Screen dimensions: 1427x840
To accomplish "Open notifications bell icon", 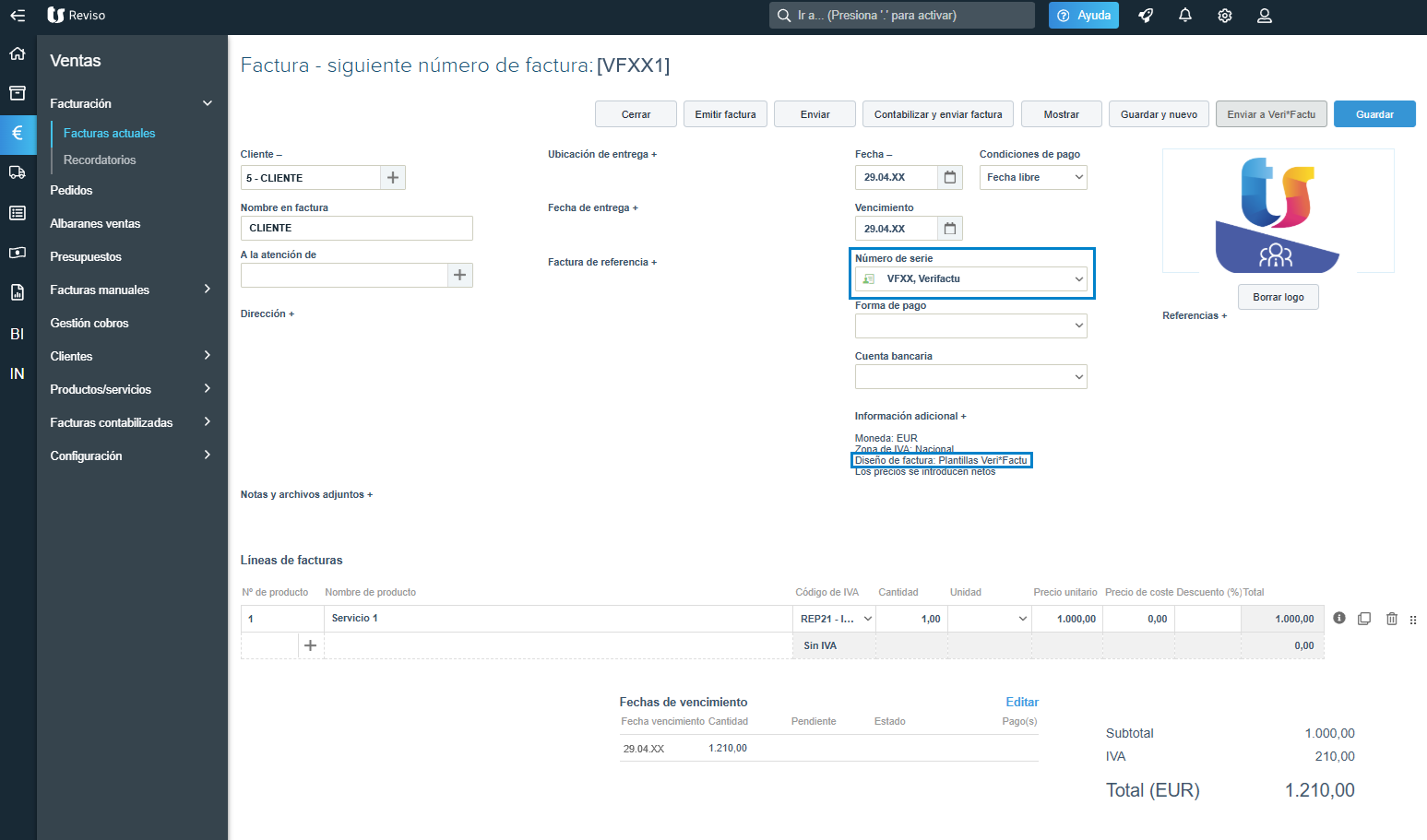I will 1185,16.
